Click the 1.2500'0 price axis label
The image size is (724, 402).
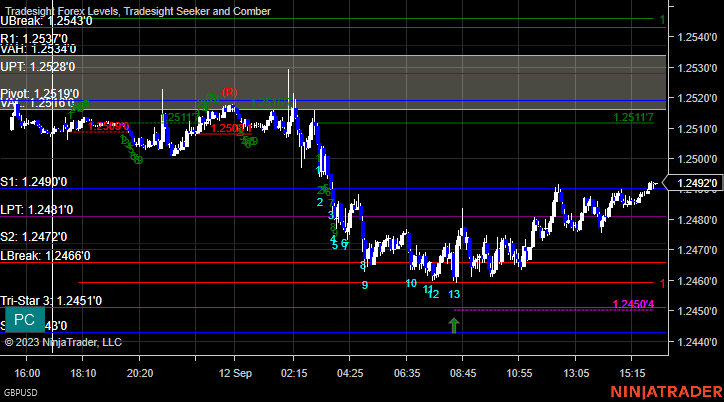coord(697,159)
